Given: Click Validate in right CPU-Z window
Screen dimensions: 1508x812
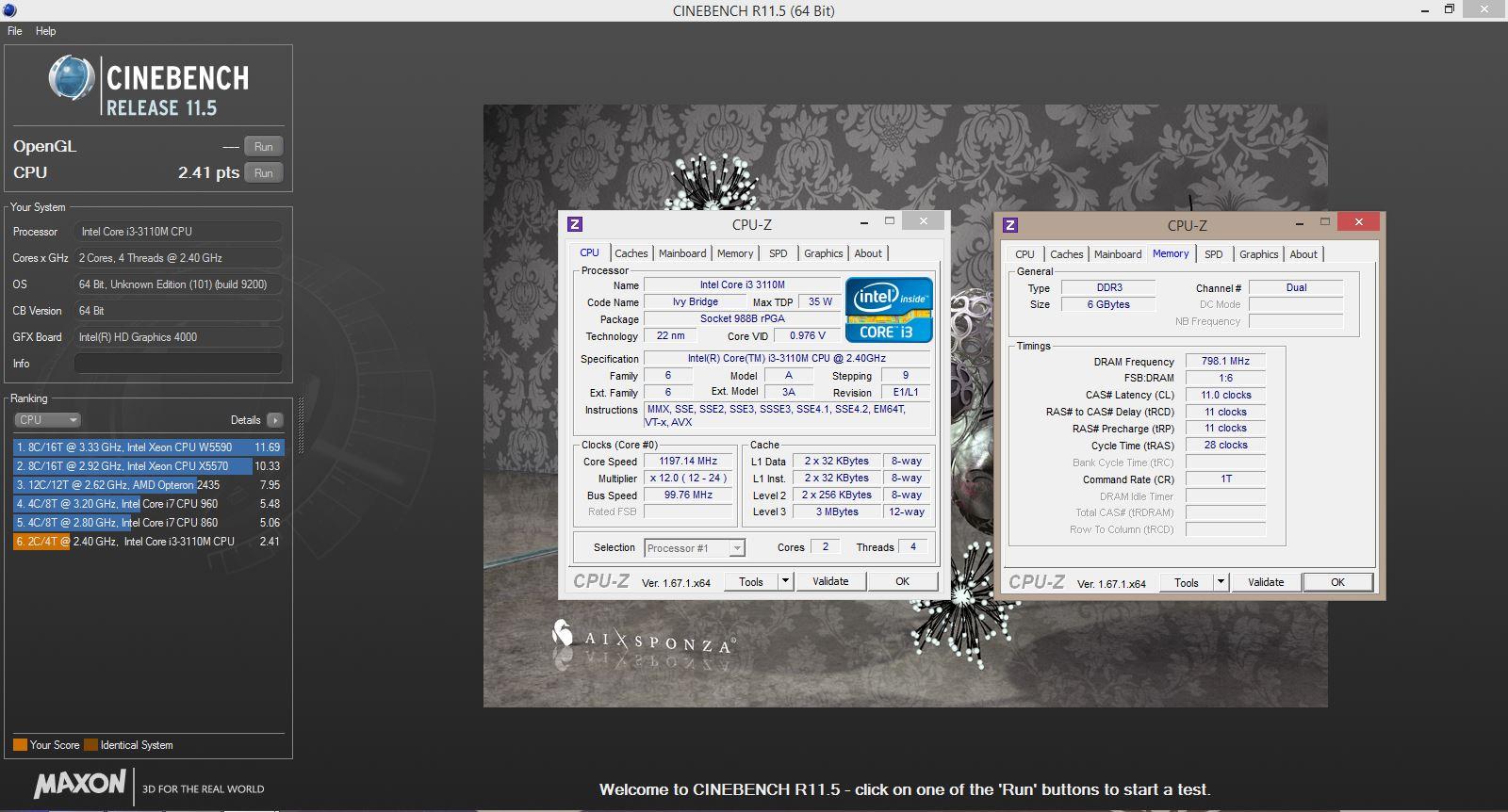Looking at the screenshot, I should pyautogui.click(x=1266, y=583).
